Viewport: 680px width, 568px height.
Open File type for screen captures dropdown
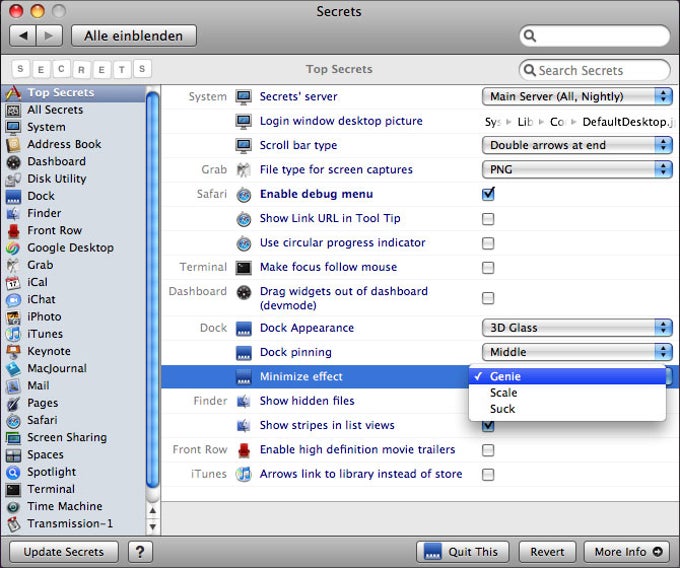577,169
